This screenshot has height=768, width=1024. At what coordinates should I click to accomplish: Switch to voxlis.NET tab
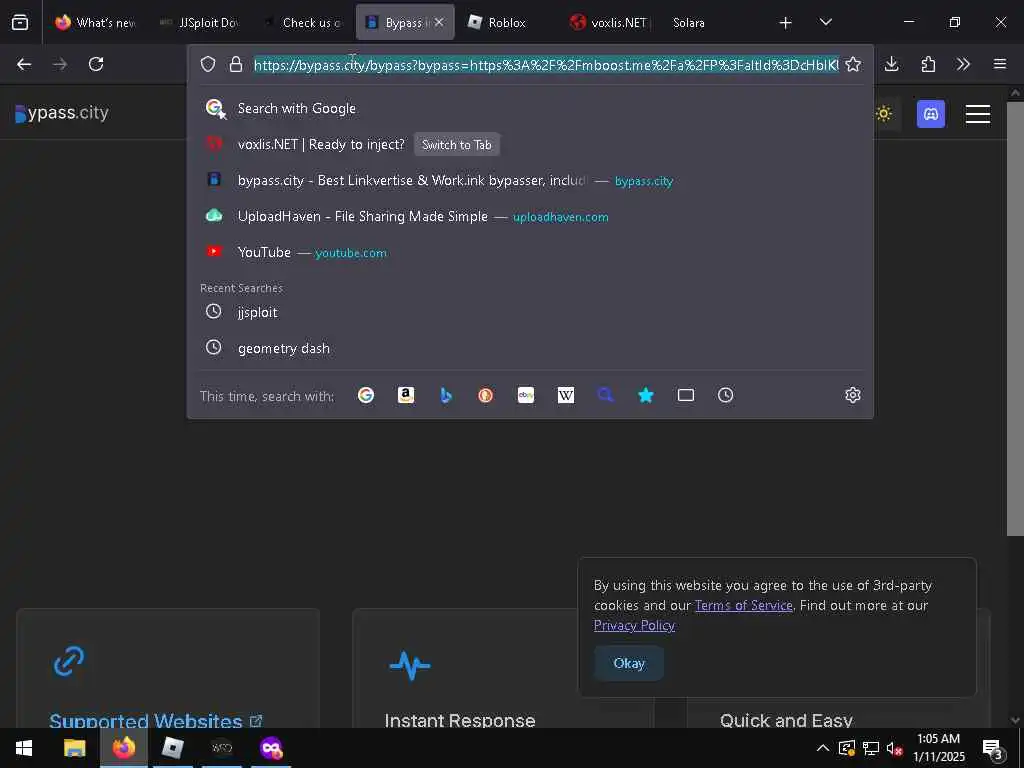click(609, 22)
